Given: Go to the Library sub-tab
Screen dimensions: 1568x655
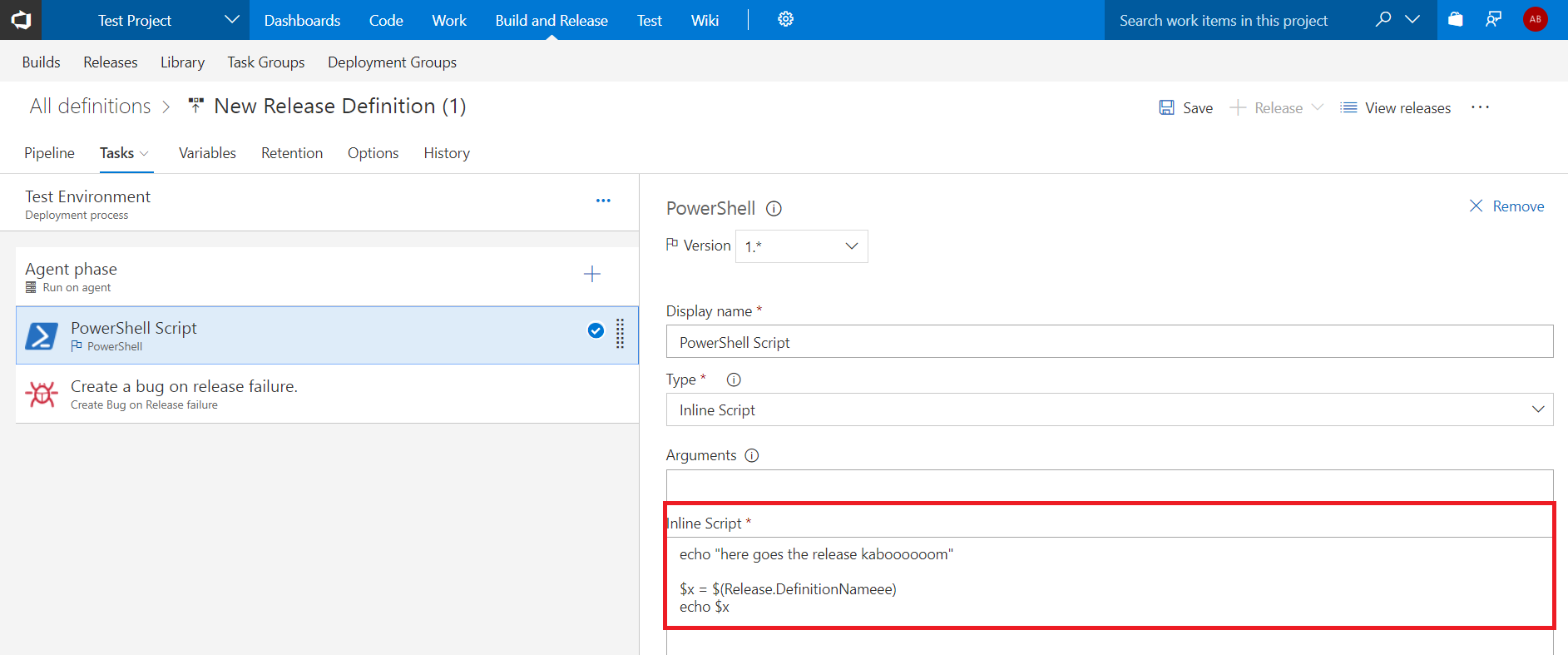Looking at the screenshot, I should pos(182,62).
